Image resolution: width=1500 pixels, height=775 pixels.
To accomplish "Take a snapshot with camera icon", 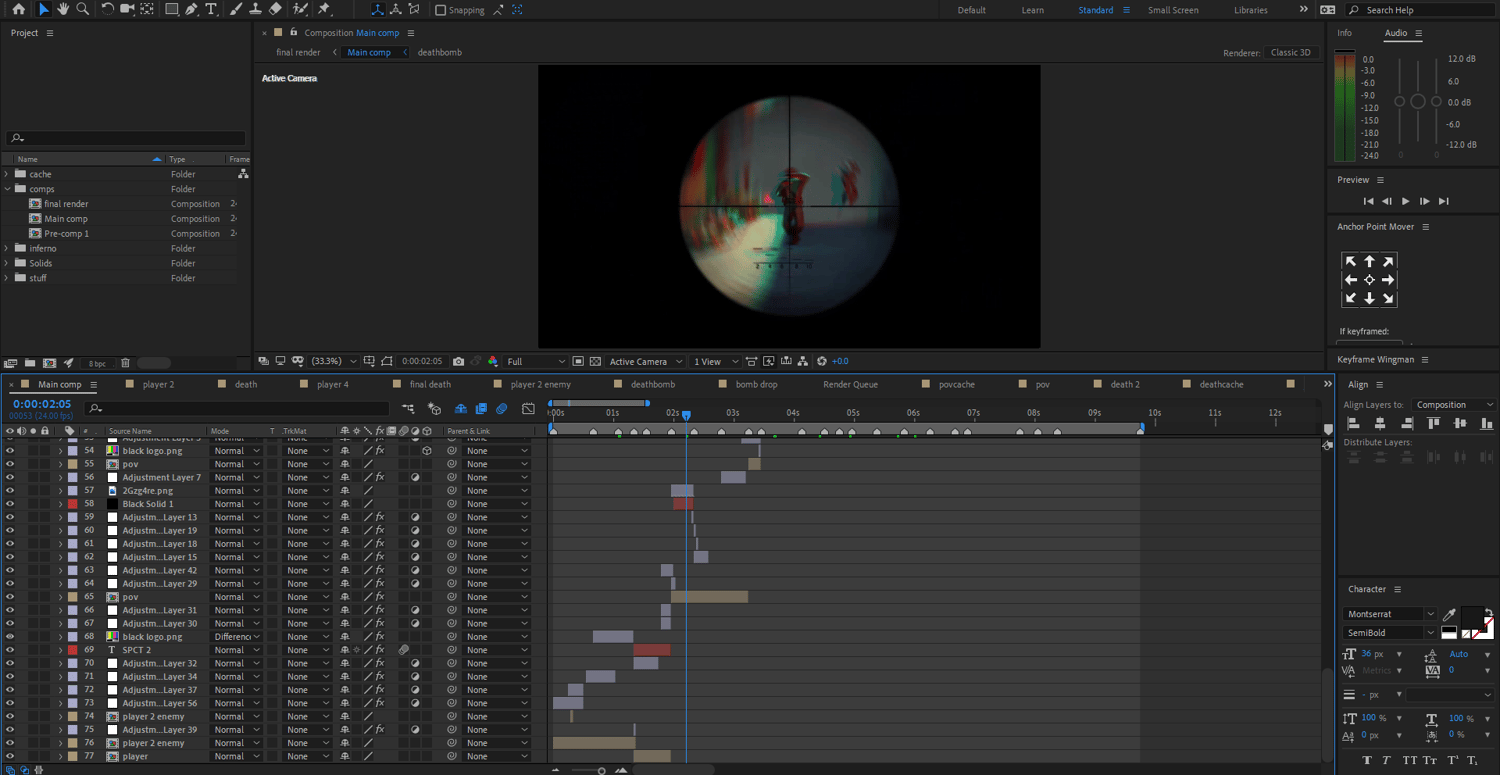I will tap(458, 361).
